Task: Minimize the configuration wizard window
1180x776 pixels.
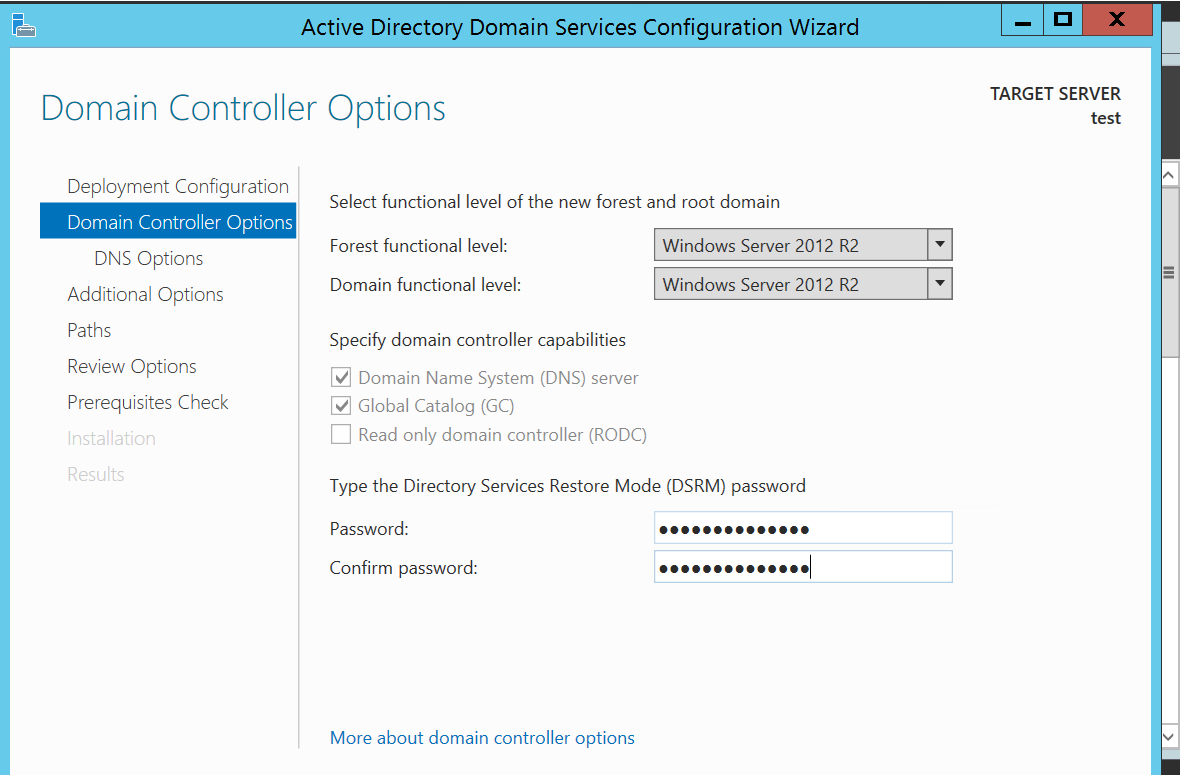Action: click(x=1022, y=20)
